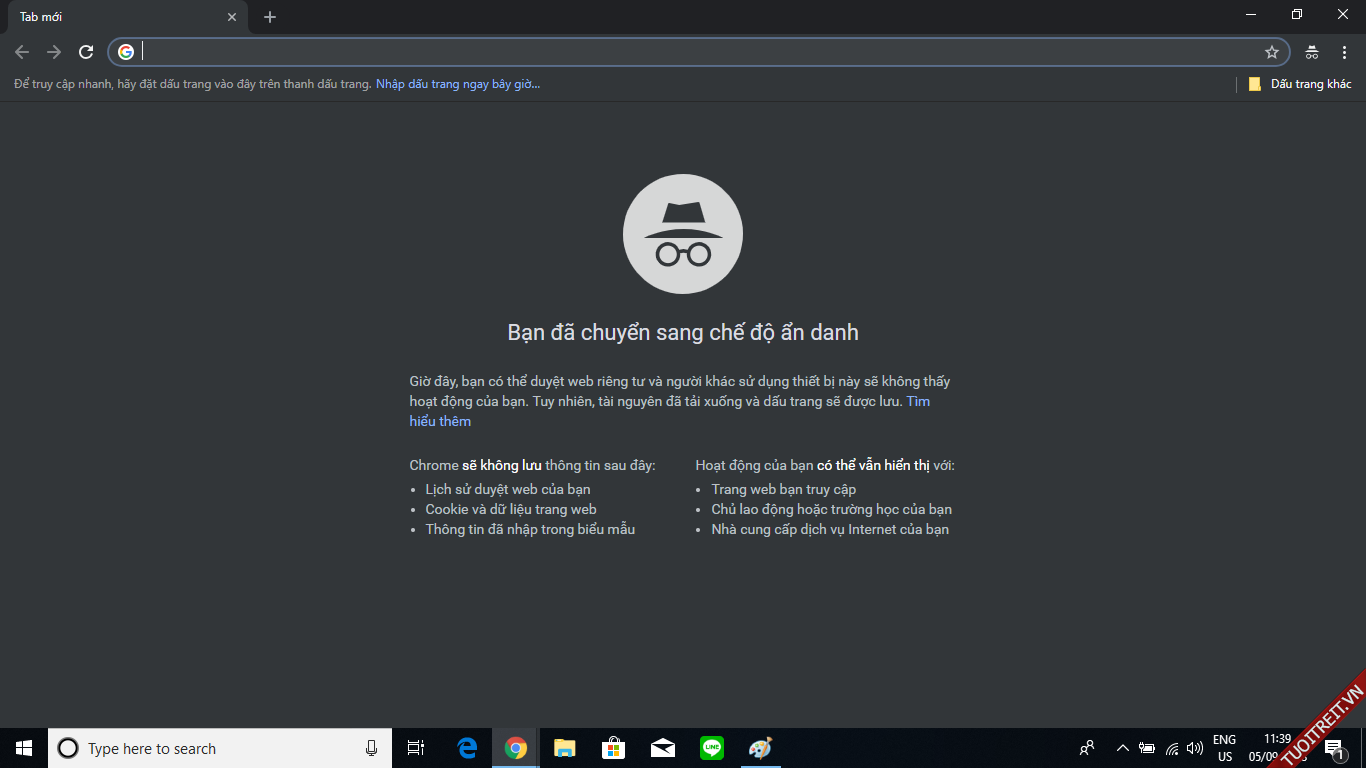Close the "Tab mới" tab
Screen dimensions: 1366x768
tap(232, 17)
